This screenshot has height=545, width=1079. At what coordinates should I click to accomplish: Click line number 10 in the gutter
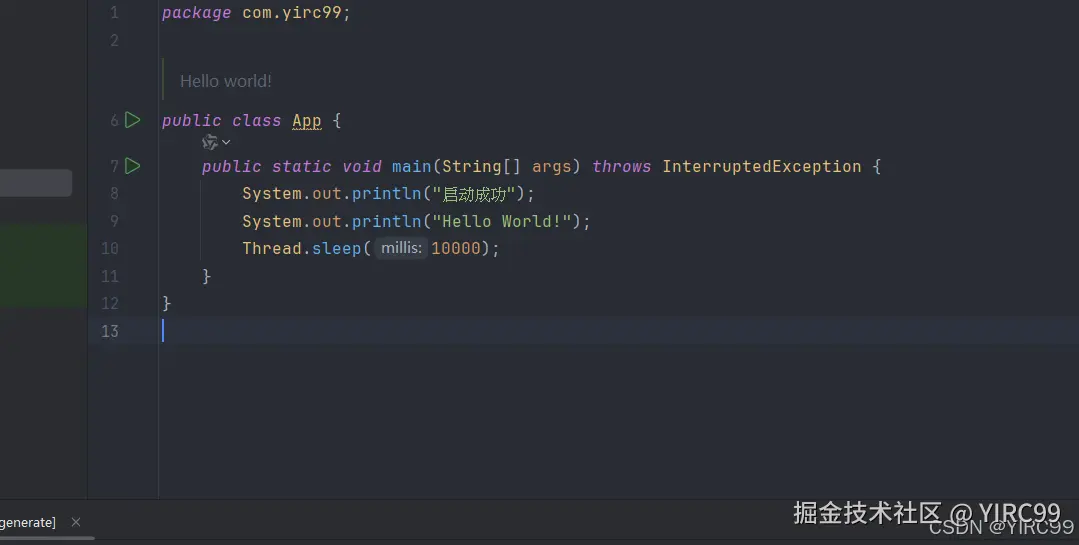coord(110,248)
